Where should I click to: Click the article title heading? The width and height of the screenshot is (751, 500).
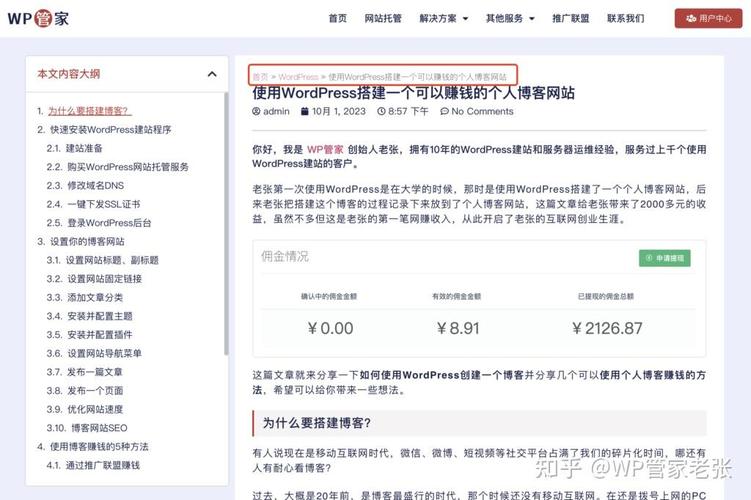click(413, 92)
